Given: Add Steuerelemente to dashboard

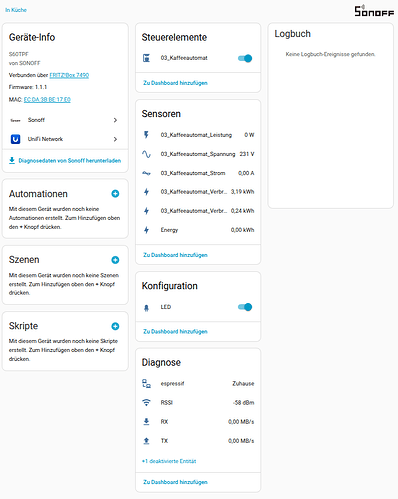Looking at the screenshot, I should (x=175, y=83).
